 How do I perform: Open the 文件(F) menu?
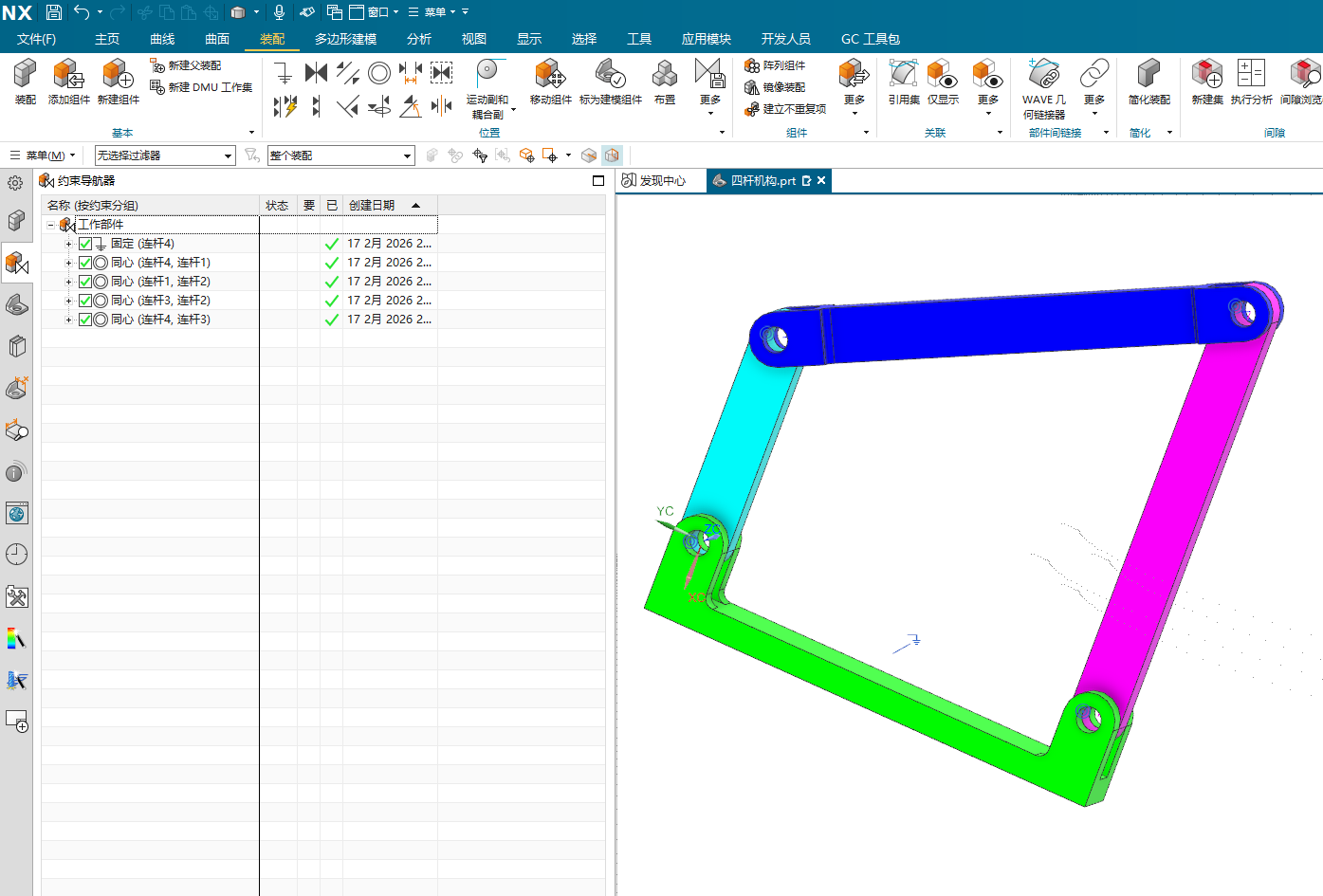tap(36, 39)
